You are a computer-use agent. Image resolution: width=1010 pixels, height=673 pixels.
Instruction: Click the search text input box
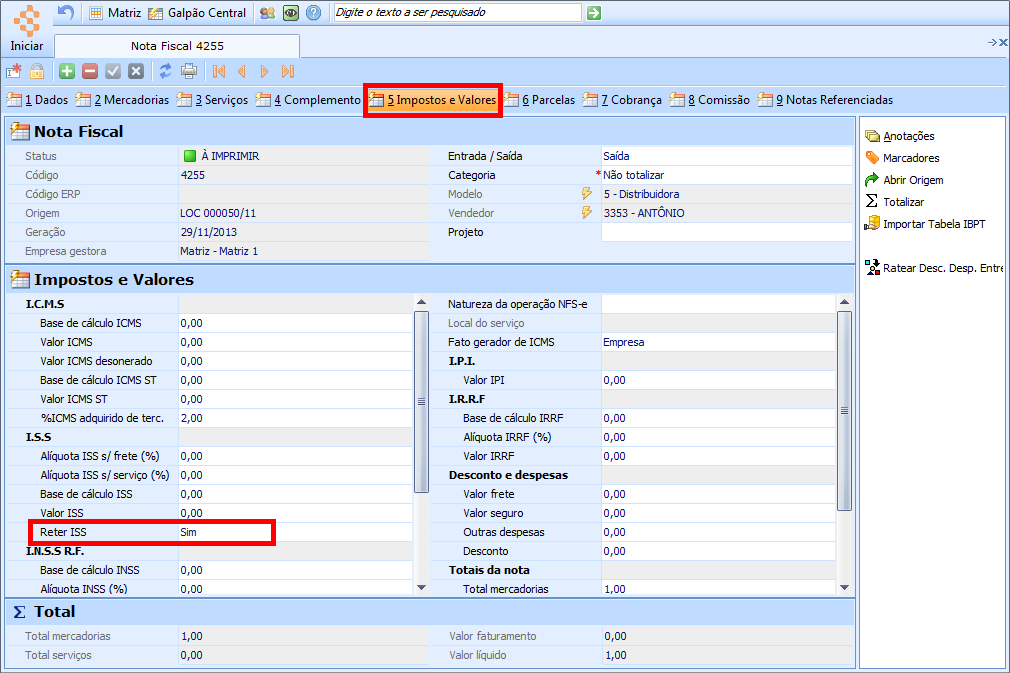(x=456, y=13)
